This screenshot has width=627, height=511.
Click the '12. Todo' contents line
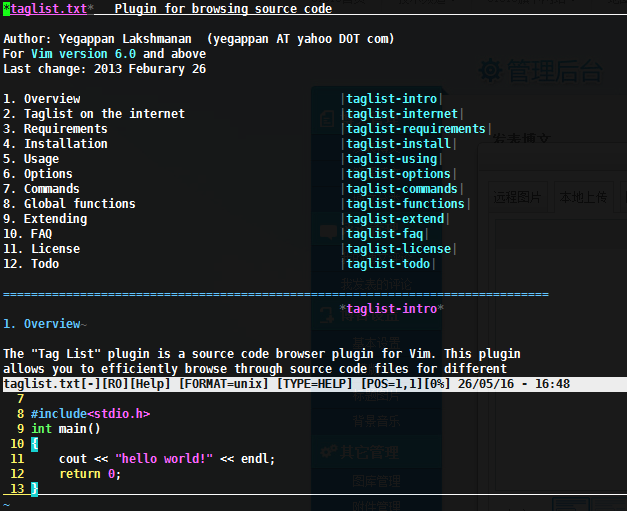coord(31,264)
